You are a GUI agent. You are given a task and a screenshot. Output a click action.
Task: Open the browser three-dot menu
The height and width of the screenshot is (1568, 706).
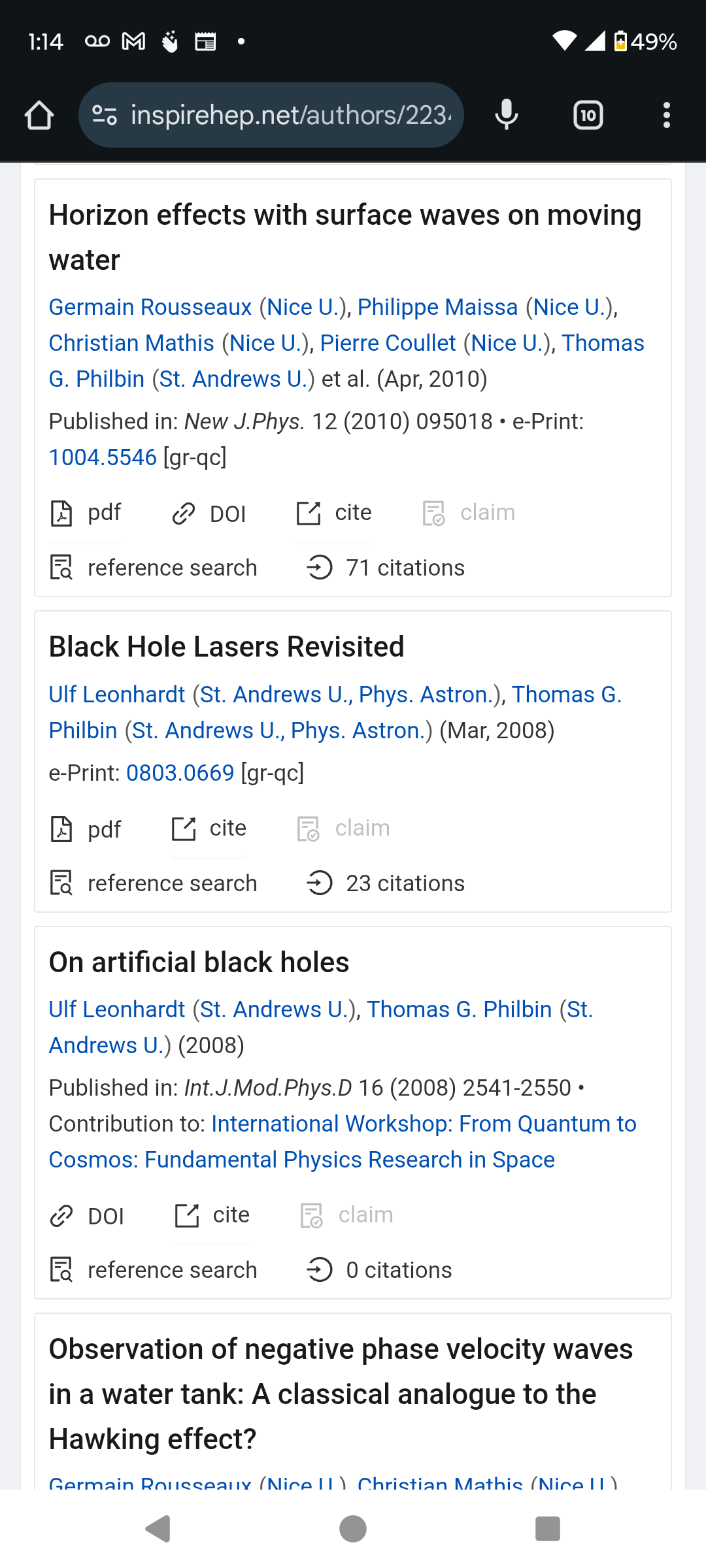(x=666, y=116)
